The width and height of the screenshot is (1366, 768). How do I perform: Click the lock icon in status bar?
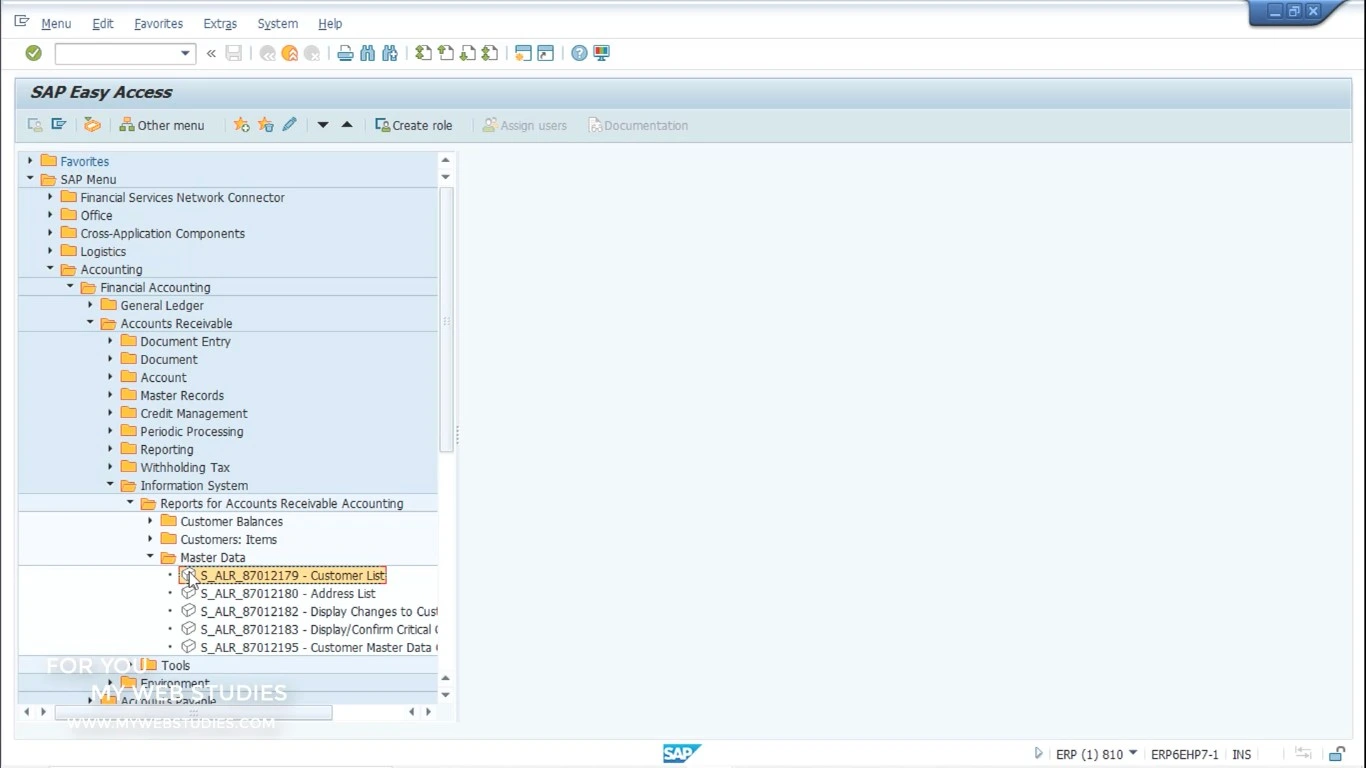[x=1337, y=754]
